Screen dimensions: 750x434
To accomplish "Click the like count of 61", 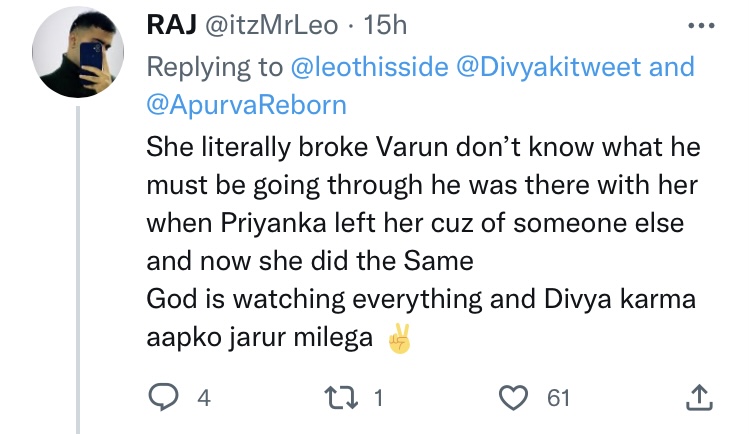I will (558, 398).
